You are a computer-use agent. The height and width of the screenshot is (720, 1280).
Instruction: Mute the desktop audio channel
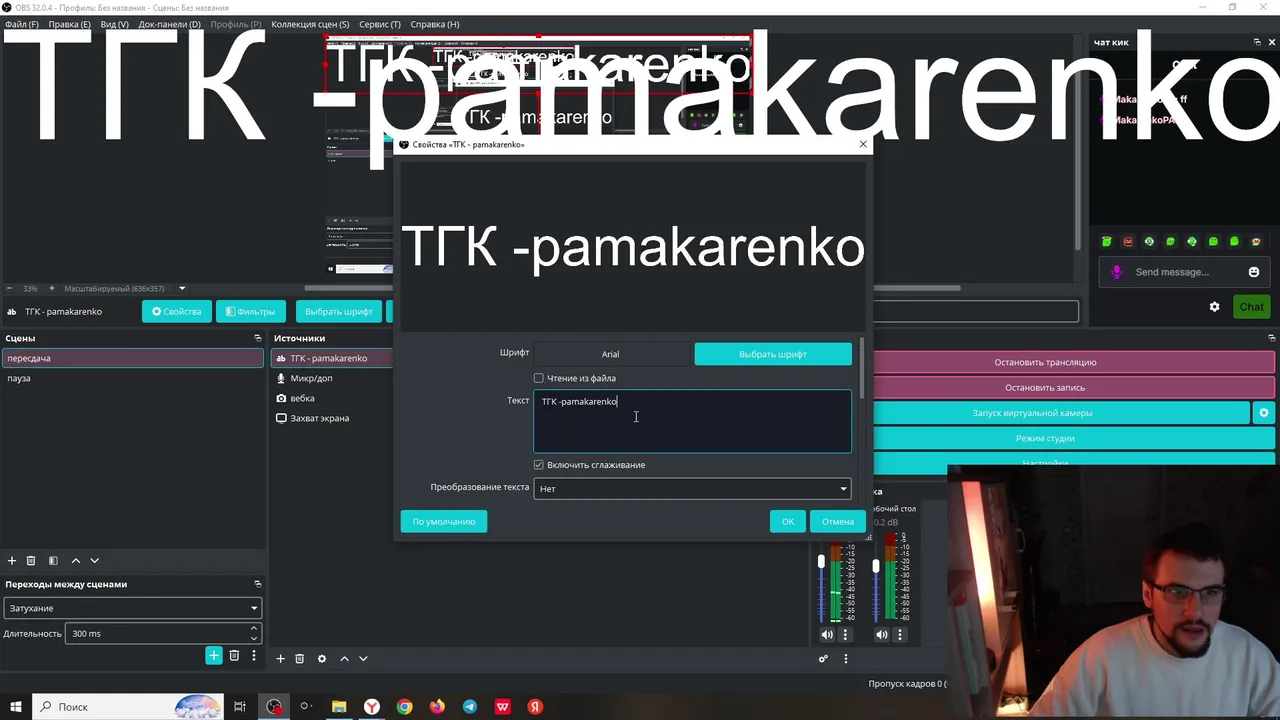882,634
